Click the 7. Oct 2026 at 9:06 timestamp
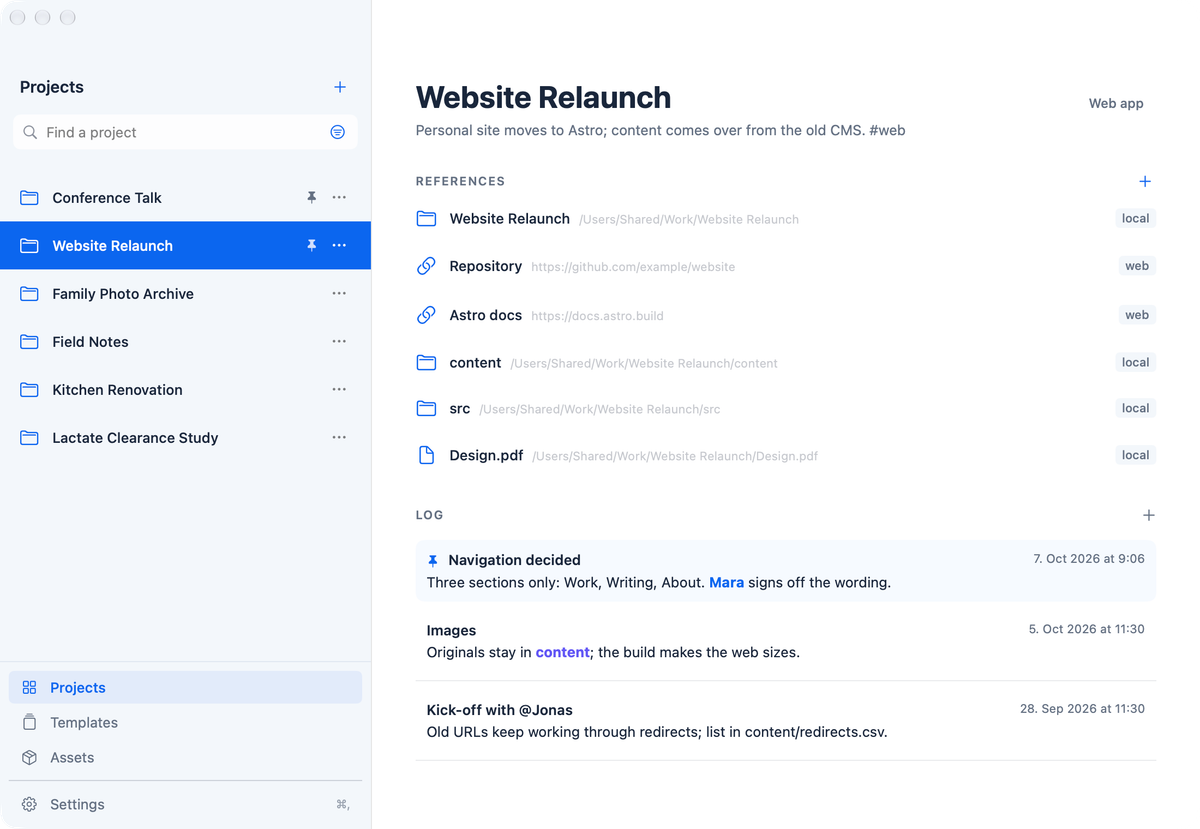 pos(1089,559)
